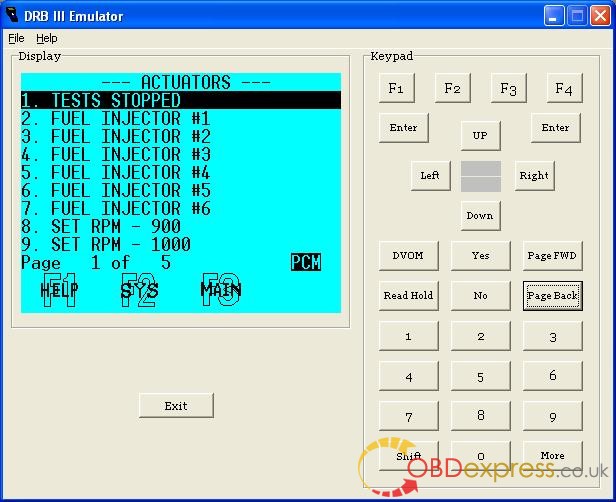Select 'FUEL INJECTOR #6' on the display
The image size is (616, 502).
[x=130, y=209]
